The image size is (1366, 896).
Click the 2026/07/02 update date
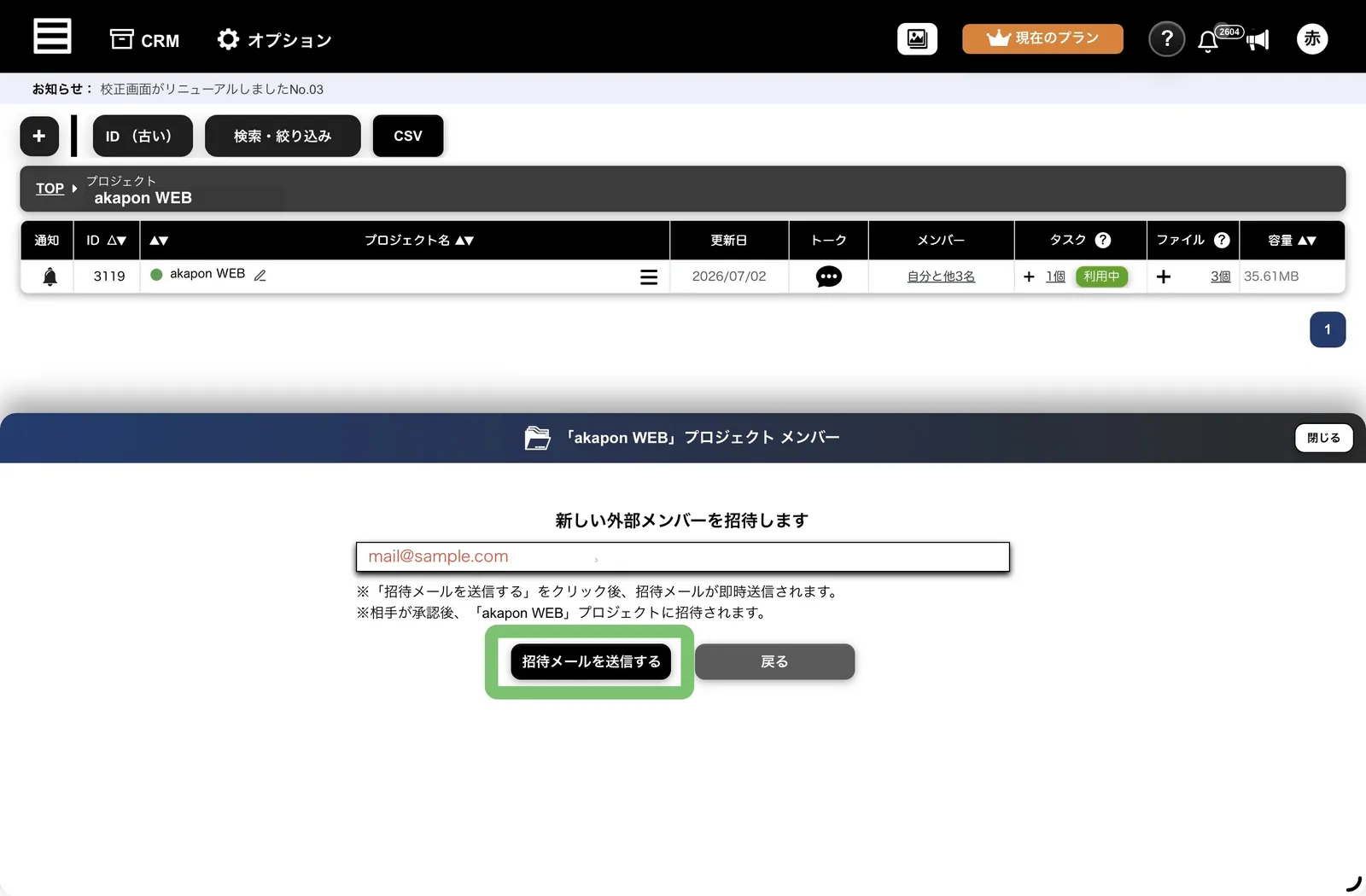729,276
